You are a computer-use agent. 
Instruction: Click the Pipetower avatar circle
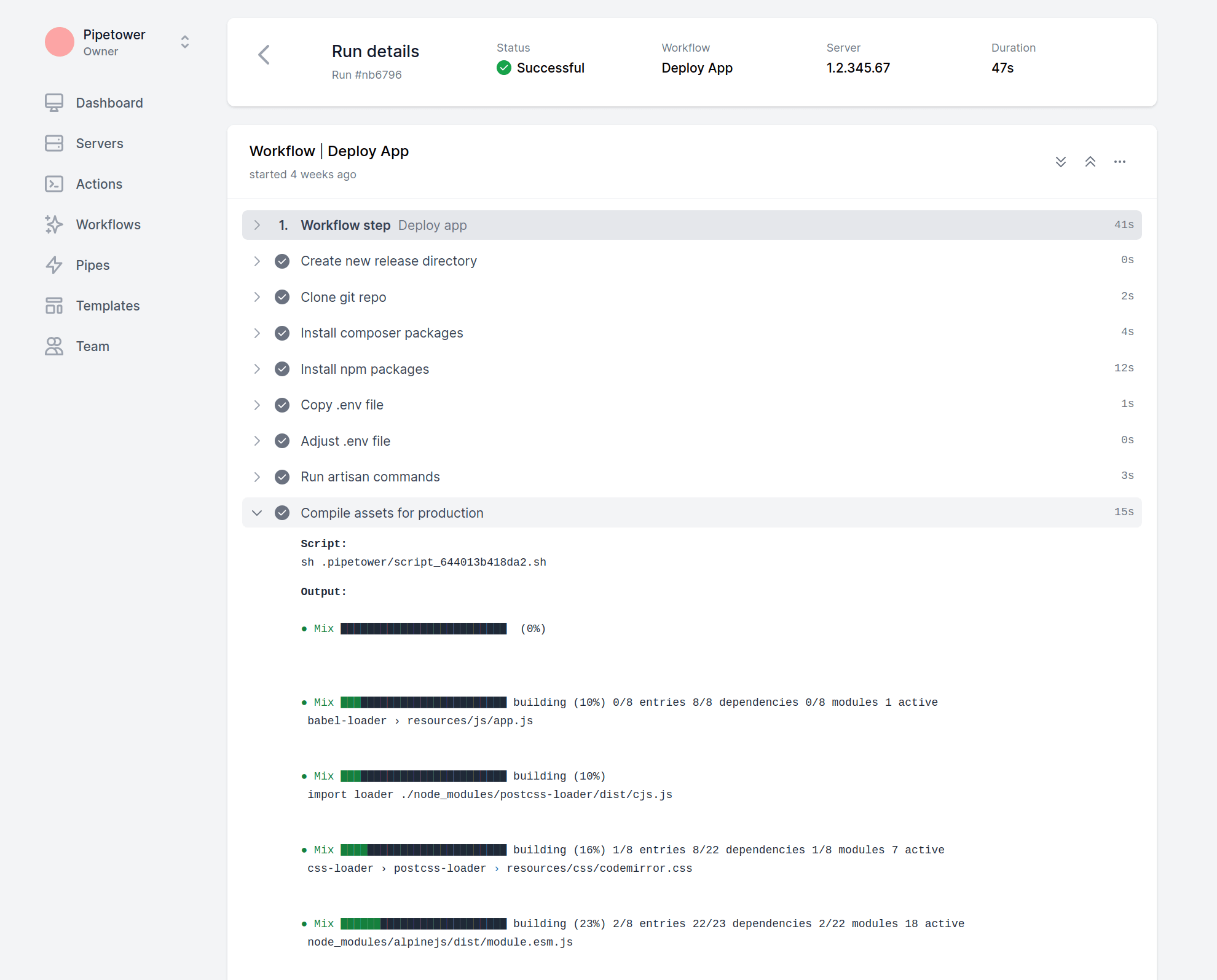tap(60, 42)
